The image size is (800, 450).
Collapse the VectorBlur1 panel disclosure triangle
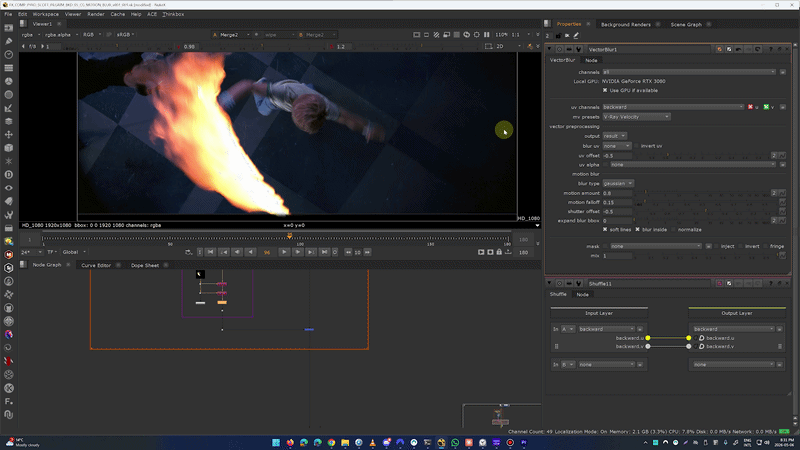[549, 49]
